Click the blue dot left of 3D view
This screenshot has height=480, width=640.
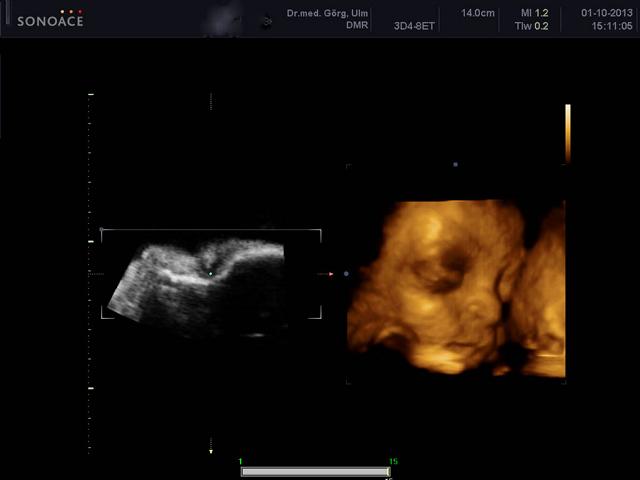pyautogui.click(x=346, y=274)
